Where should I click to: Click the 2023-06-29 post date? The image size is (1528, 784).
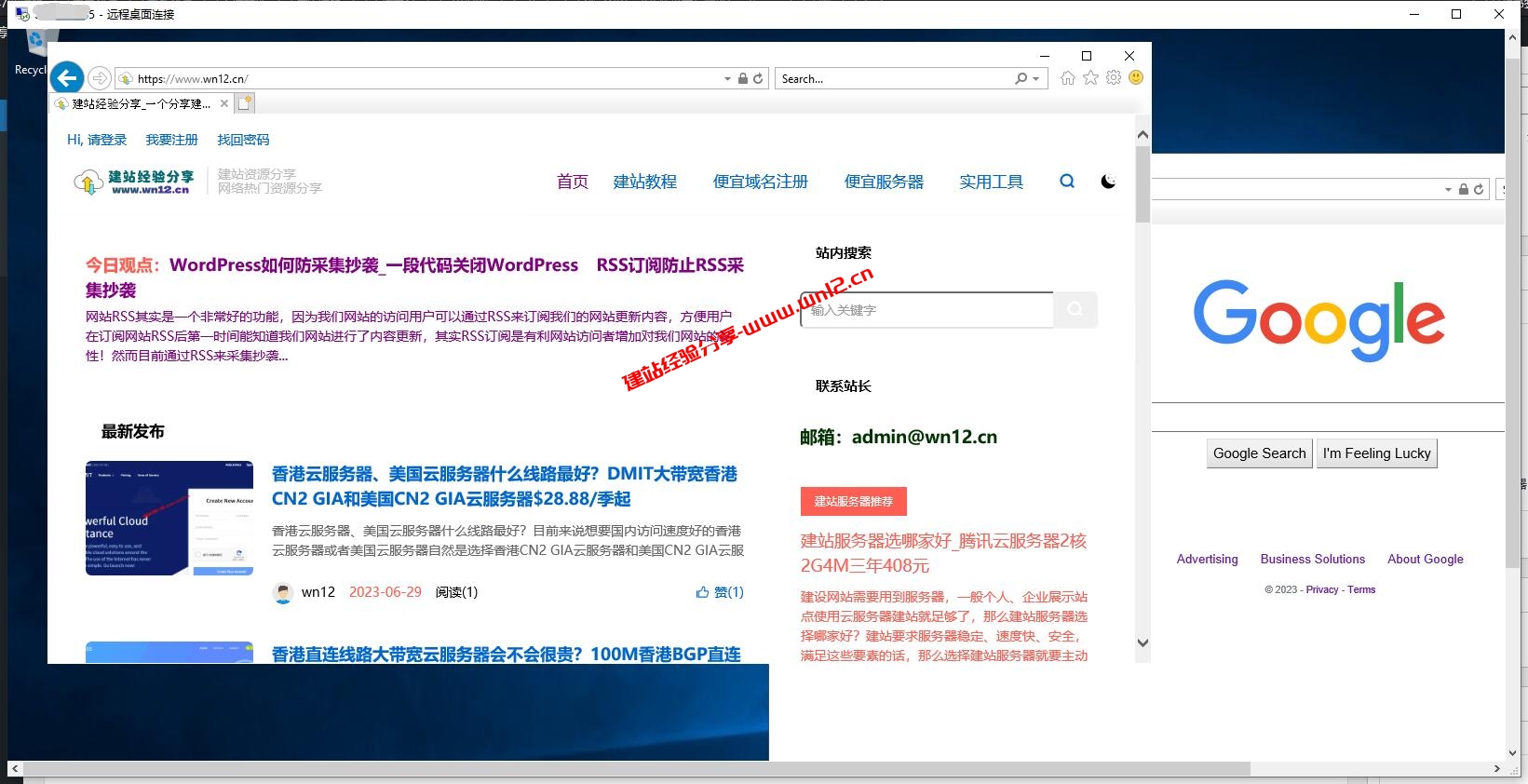tap(385, 592)
